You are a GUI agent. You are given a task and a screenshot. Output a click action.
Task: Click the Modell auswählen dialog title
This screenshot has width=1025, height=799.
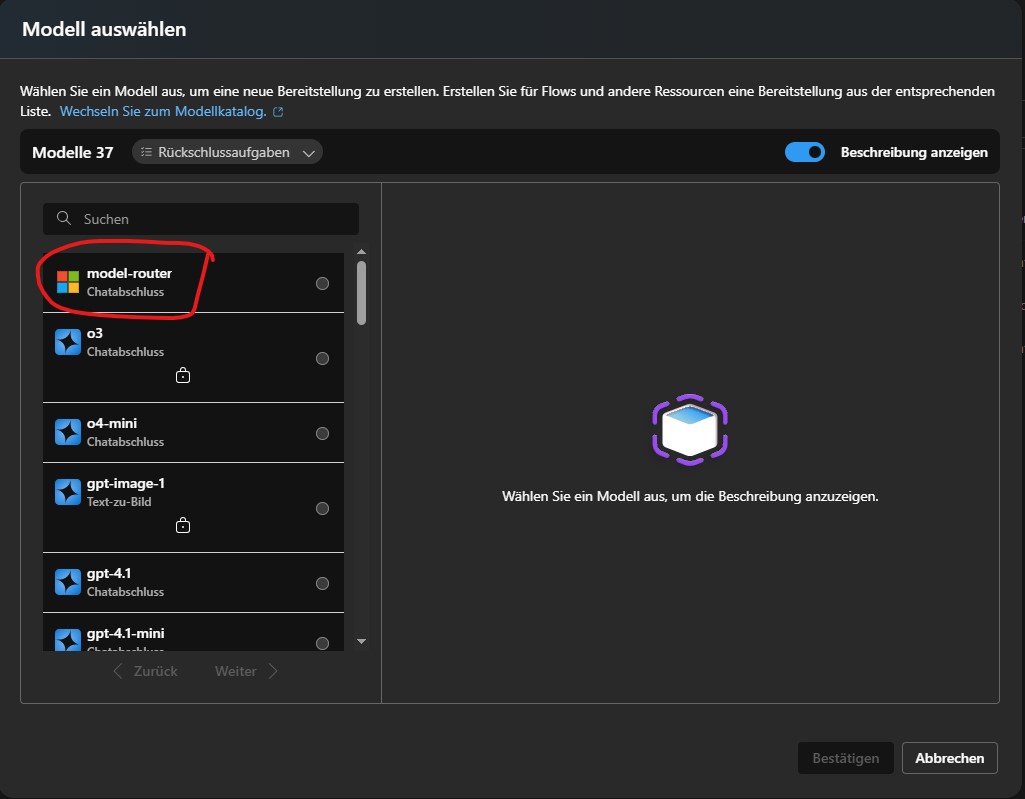click(x=105, y=29)
